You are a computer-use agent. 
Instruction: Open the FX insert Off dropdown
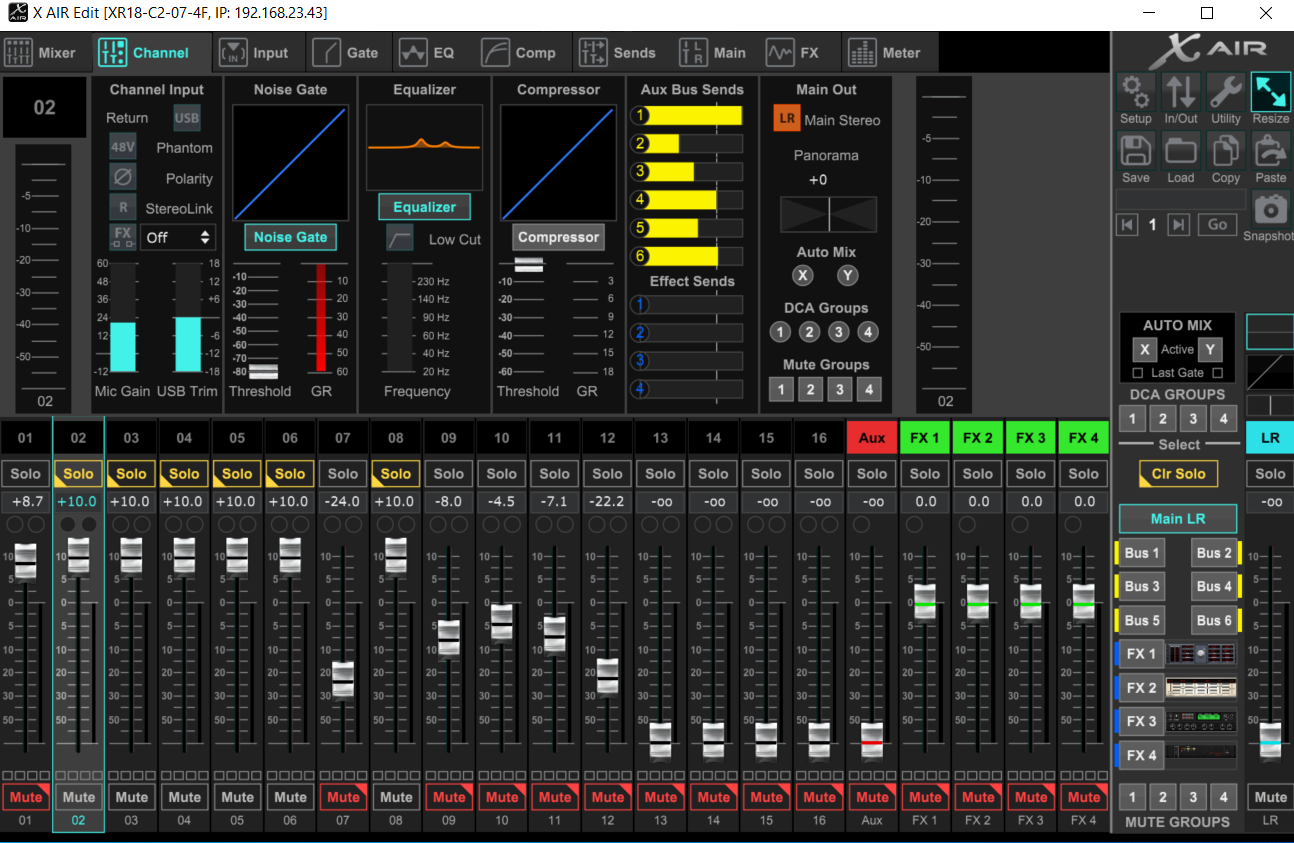point(179,237)
